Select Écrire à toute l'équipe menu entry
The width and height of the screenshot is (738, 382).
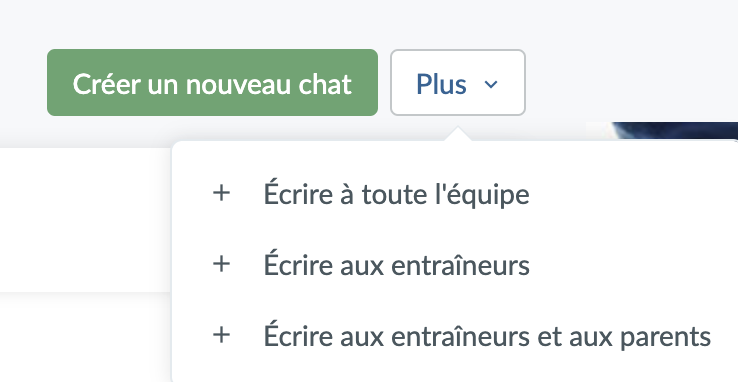455,193
